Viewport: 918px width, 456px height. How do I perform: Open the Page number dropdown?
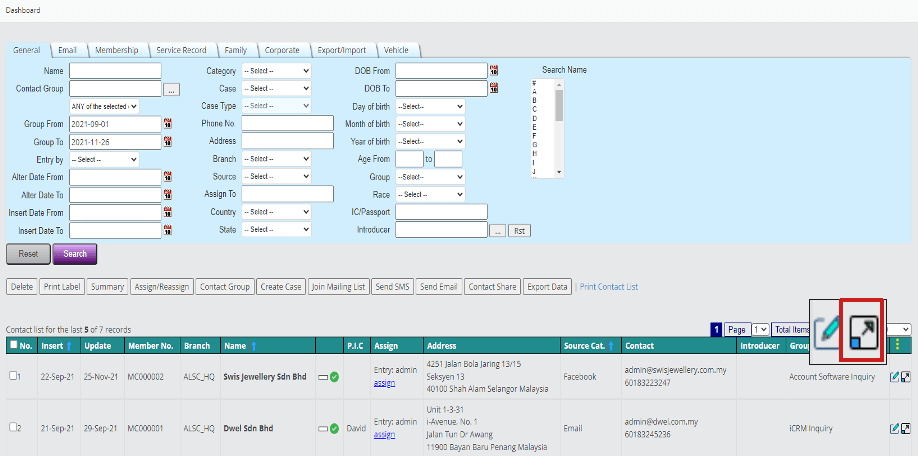point(761,330)
